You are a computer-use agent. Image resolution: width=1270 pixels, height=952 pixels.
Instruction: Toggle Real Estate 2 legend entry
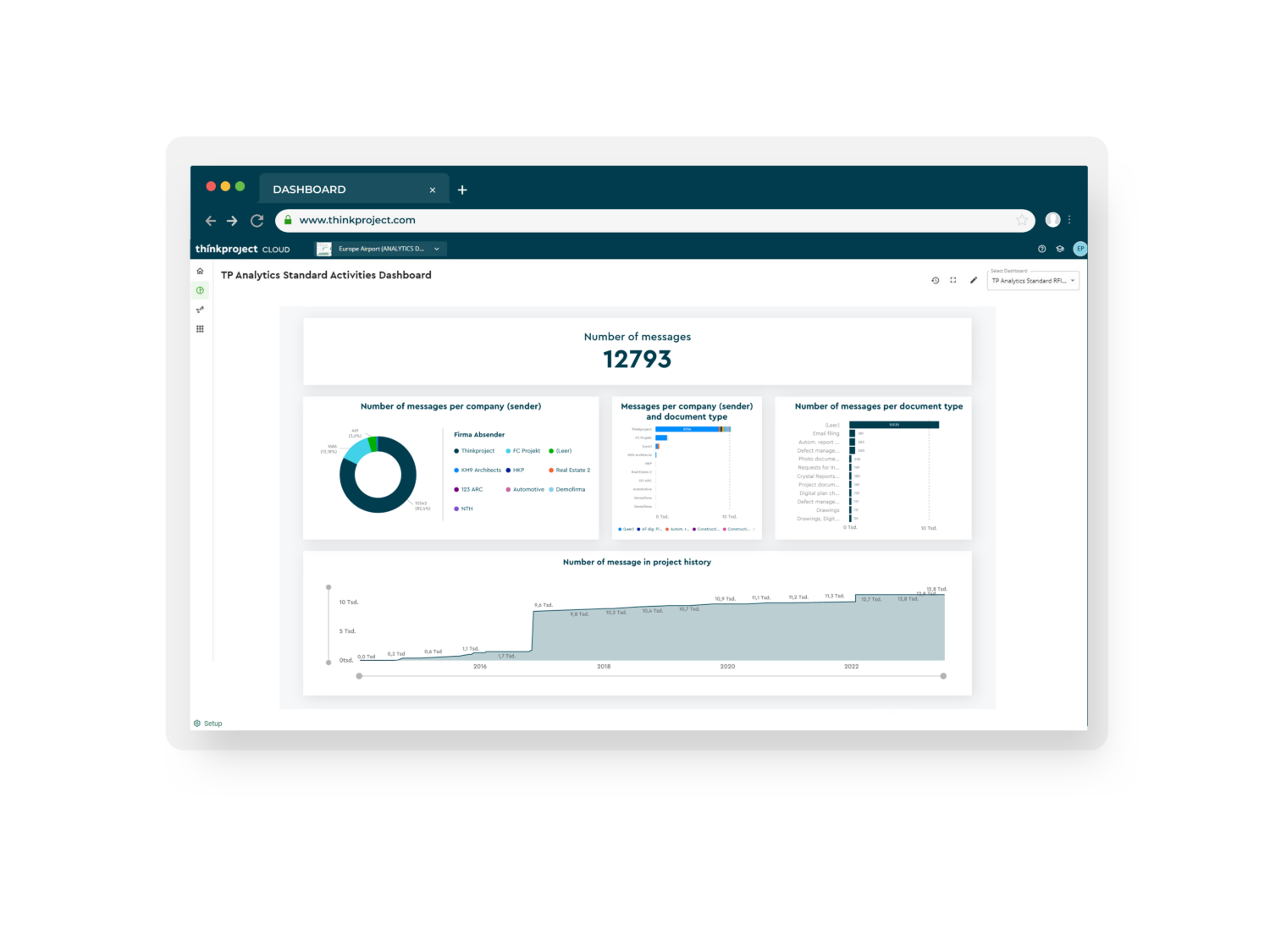572,470
